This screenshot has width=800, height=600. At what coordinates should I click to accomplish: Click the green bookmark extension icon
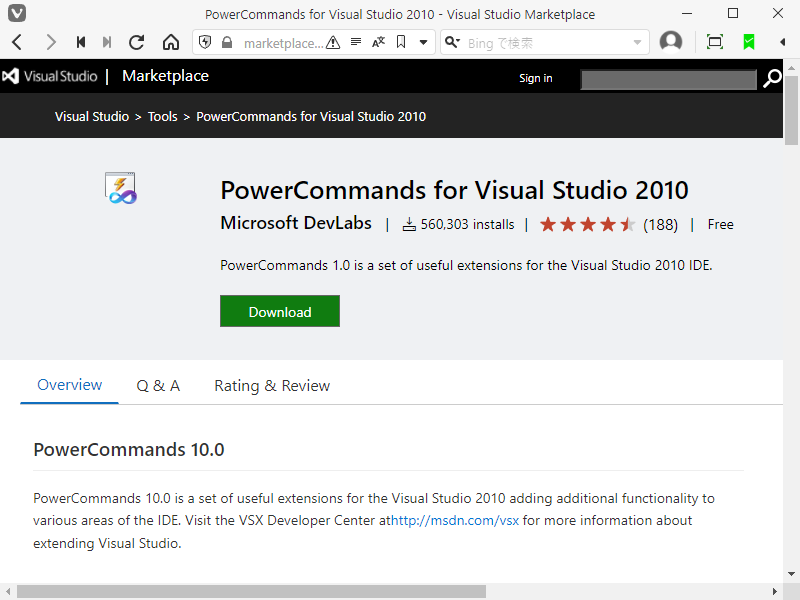click(749, 42)
